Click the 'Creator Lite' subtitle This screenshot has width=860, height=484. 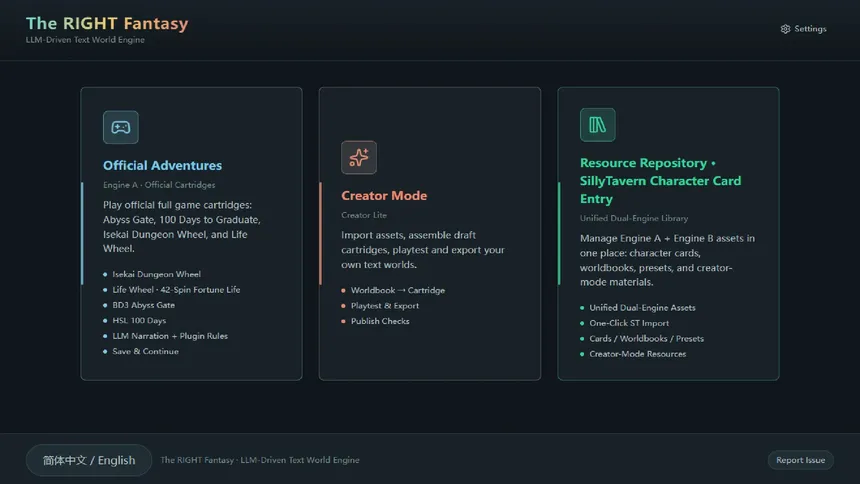tap(364, 215)
